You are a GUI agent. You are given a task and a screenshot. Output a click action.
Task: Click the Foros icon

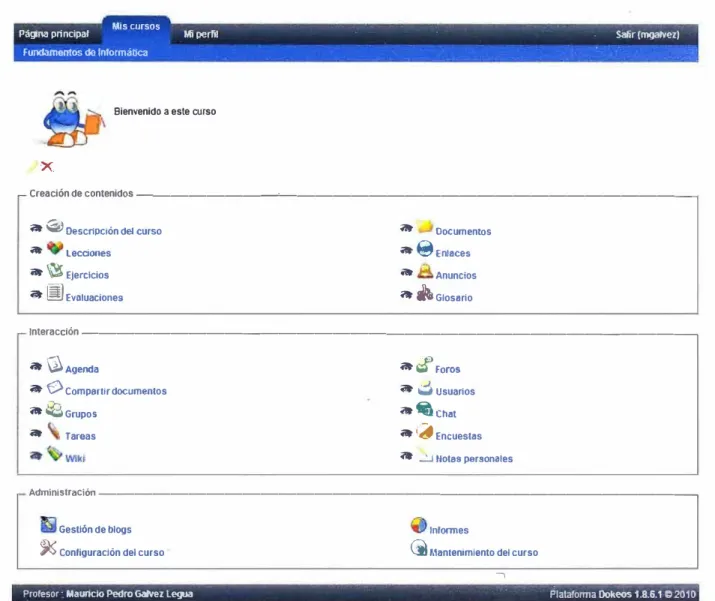click(x=425, y=364)
